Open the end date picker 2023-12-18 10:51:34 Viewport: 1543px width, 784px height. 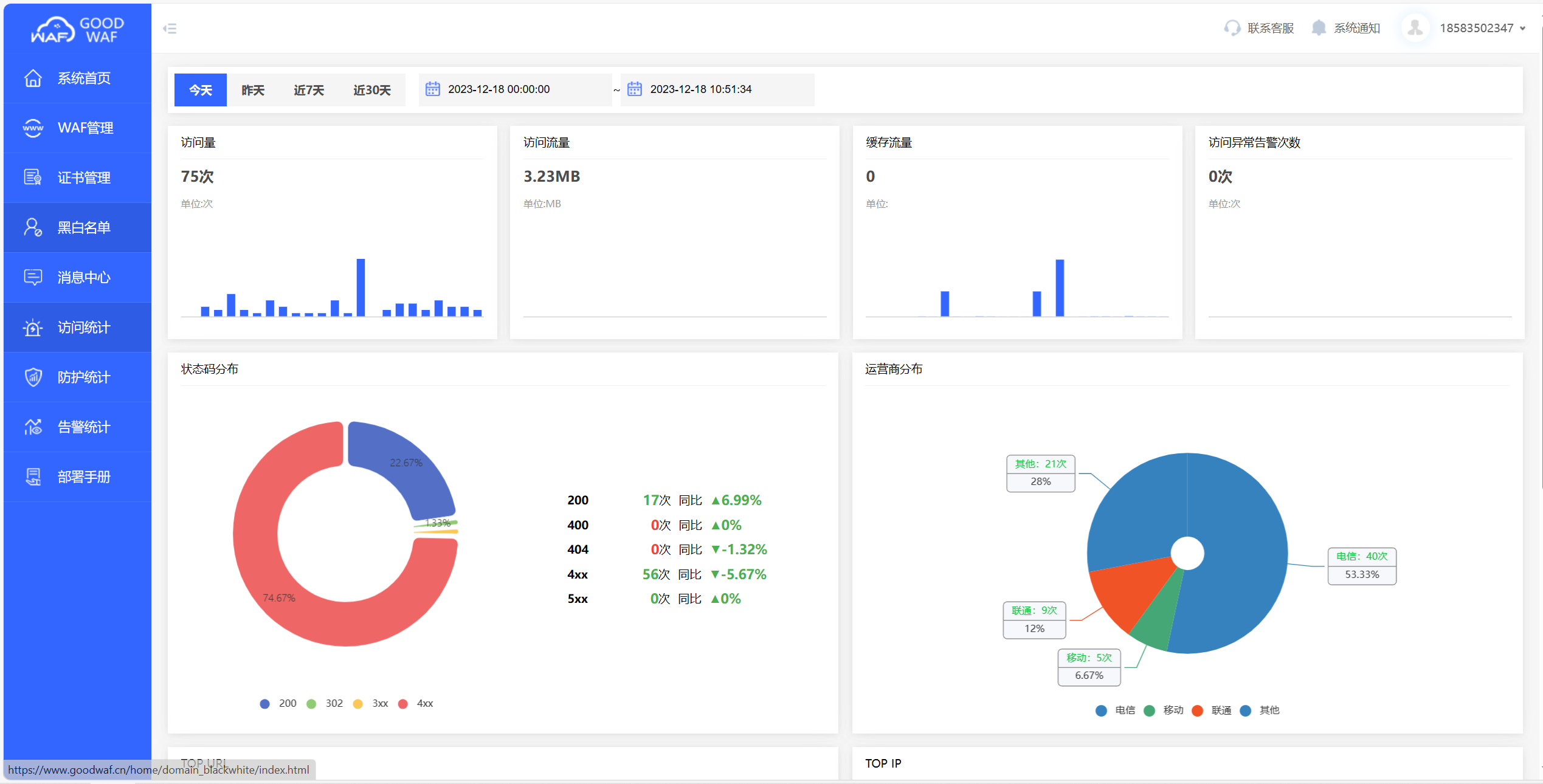(700, 89)
